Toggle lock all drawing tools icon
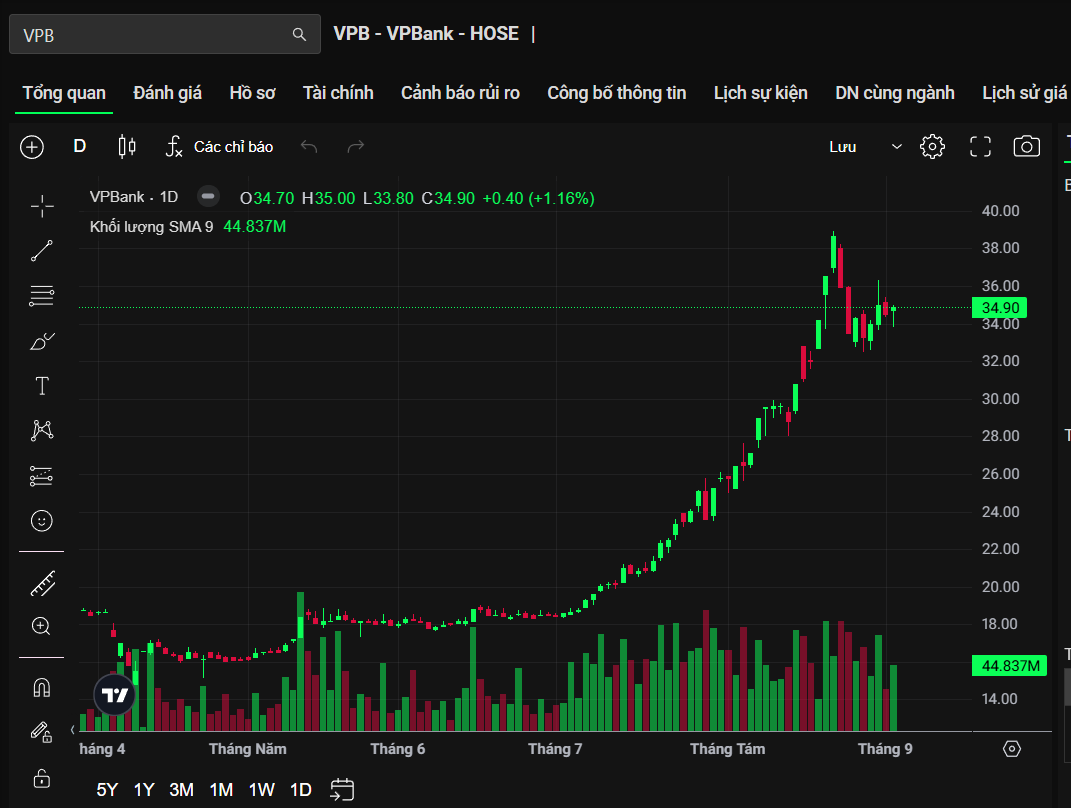 (x=42, y=777)
